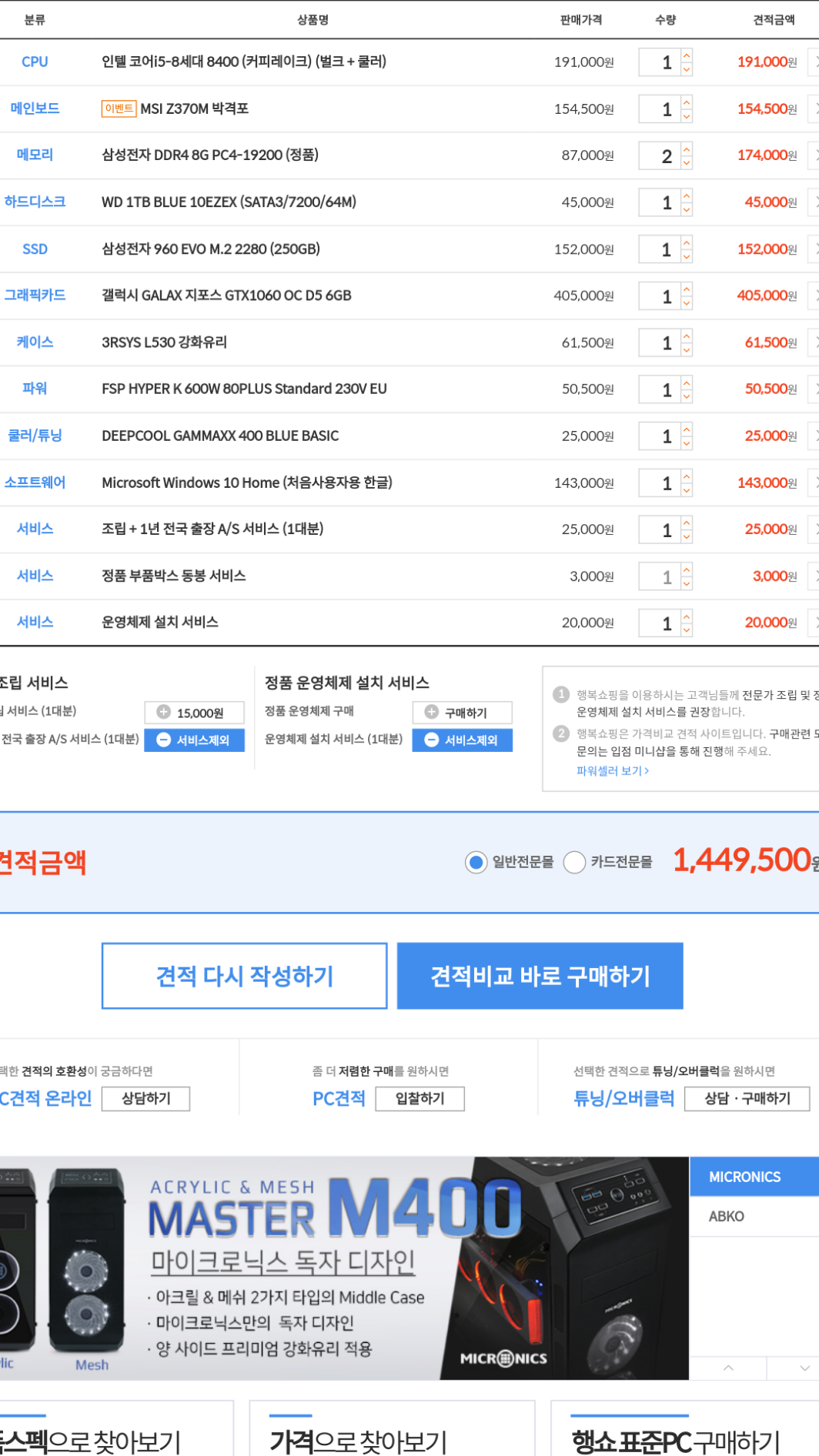
Task: Remove graphics card row with X icon
Action: point(814,296)
